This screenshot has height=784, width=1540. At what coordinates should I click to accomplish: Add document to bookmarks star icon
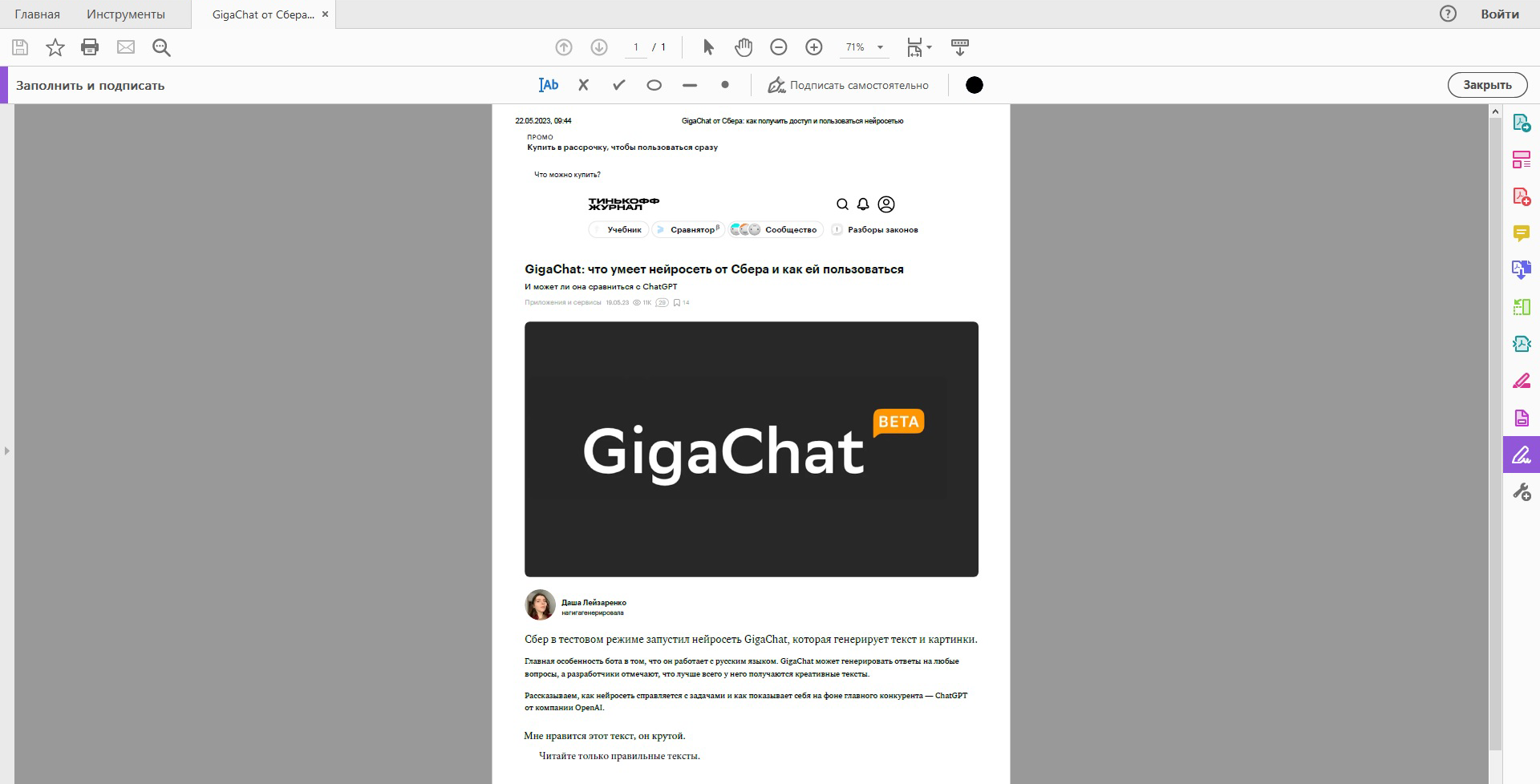pyautogui.click(x=55, y=47)
